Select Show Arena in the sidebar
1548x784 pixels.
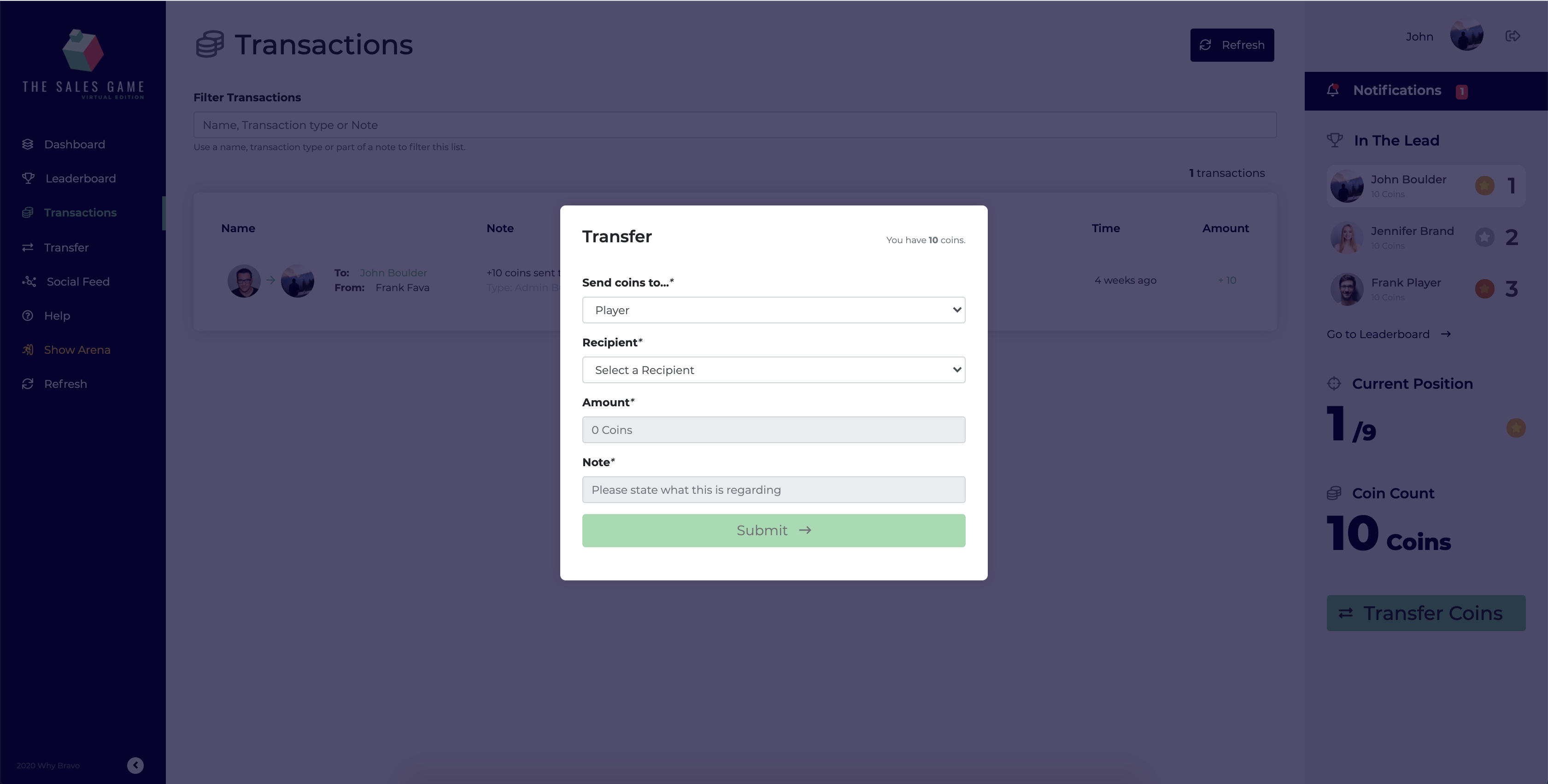(77, 350)
